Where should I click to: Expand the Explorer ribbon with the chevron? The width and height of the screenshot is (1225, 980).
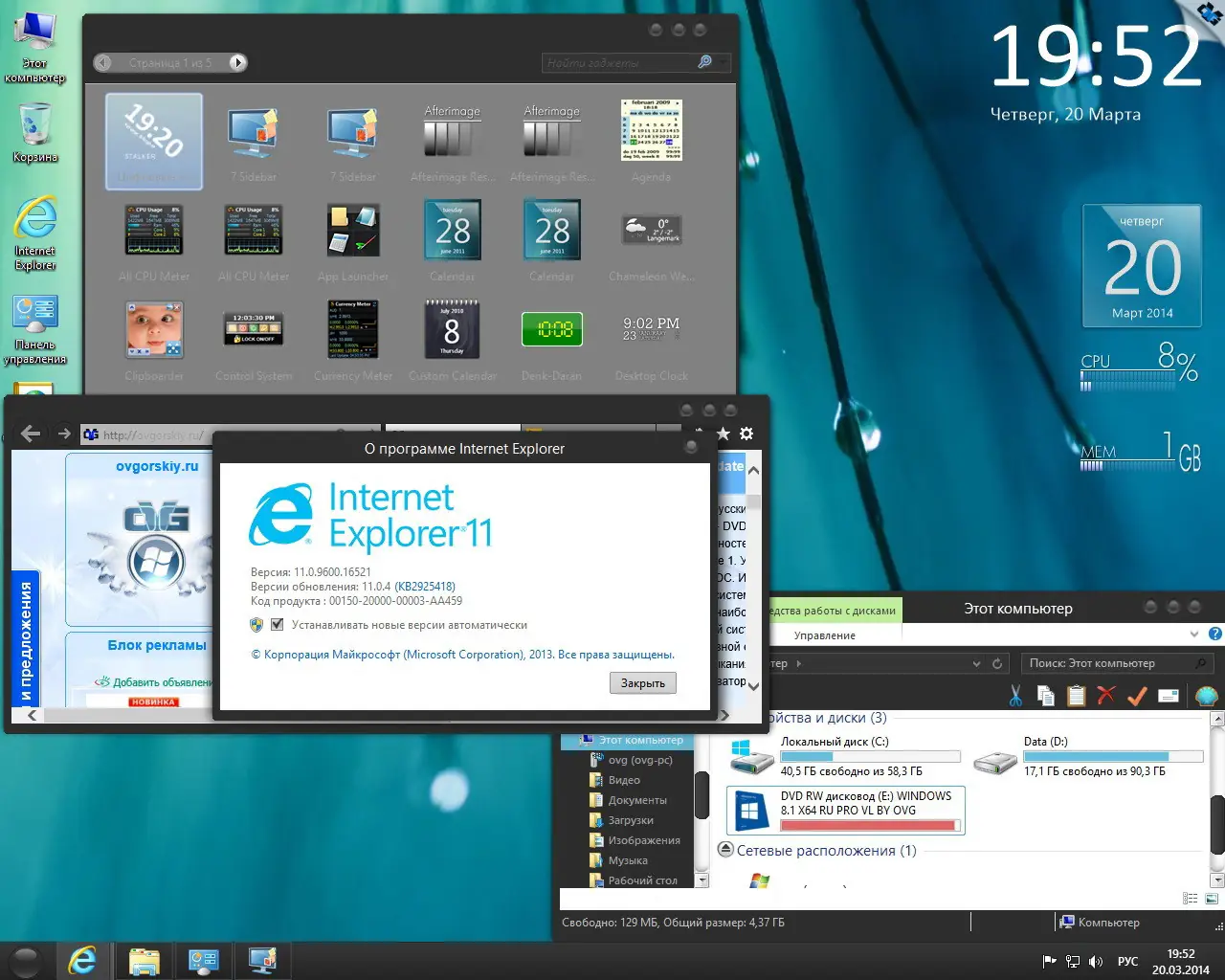[x=1193, y=634]
